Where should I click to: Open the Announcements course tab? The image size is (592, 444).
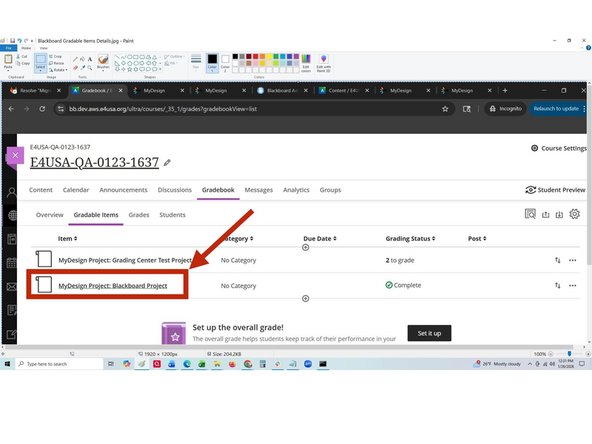[x=123, y=190]
